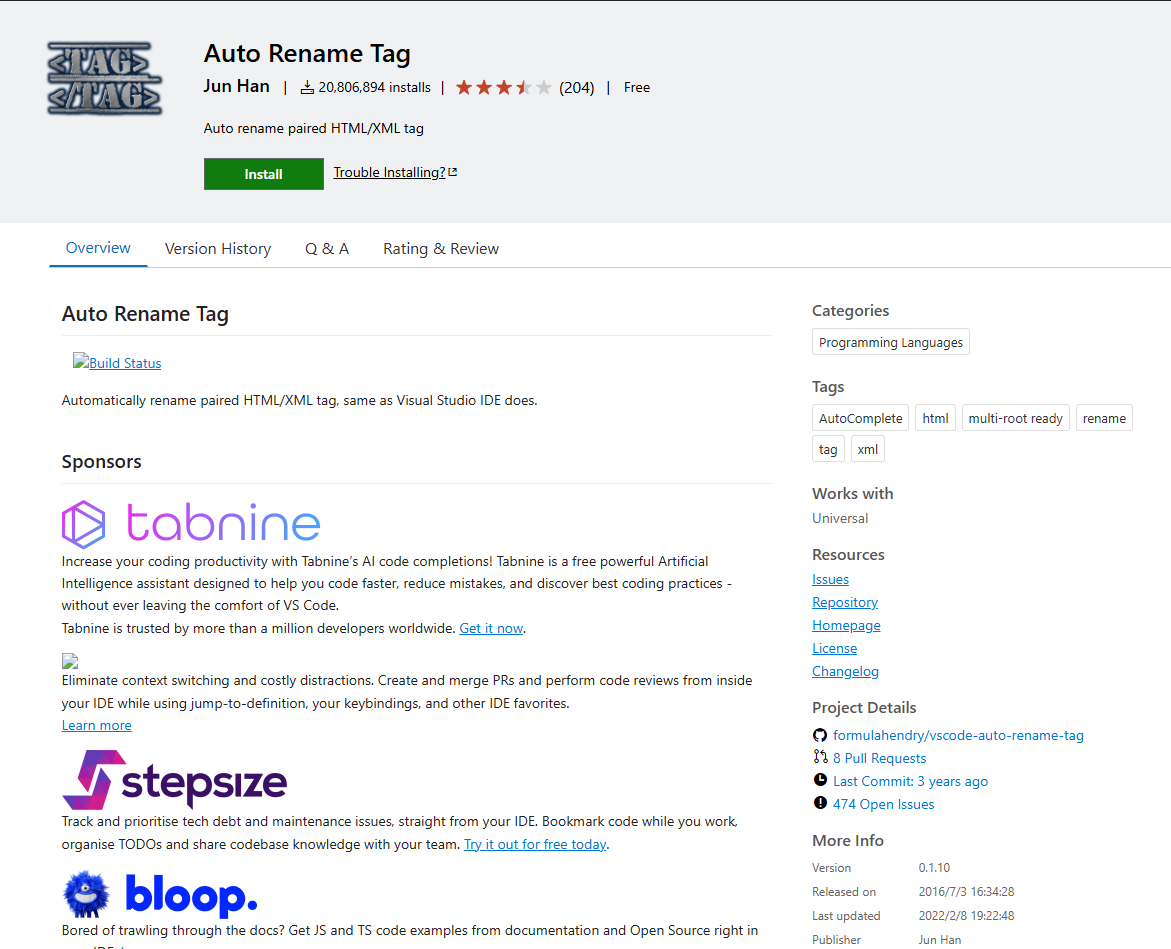
Task: Open the Issues resource link
Action: [830, 579]
